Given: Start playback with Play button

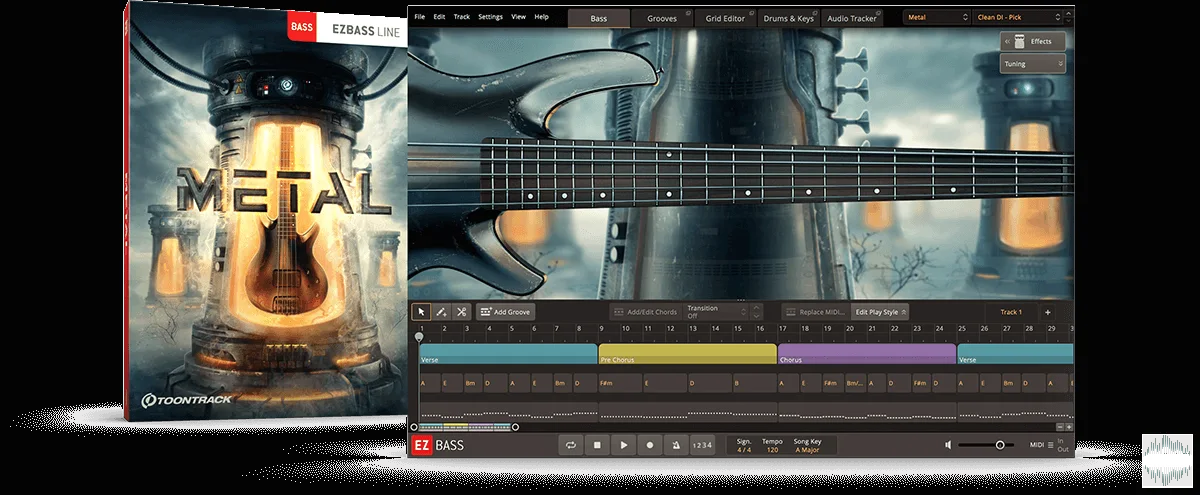Looking at the screenshot, I should point(623,445).
